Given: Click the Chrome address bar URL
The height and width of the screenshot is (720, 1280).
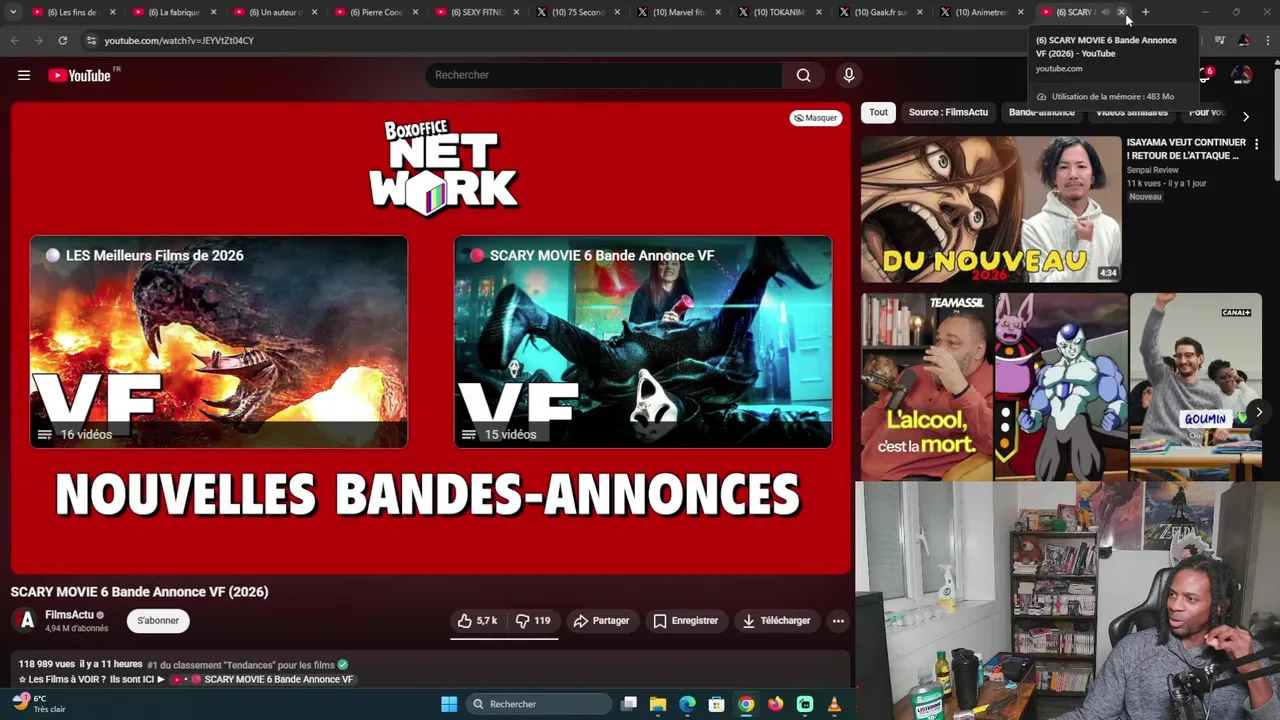Looking at the screenshot, I should coord(179,40).
